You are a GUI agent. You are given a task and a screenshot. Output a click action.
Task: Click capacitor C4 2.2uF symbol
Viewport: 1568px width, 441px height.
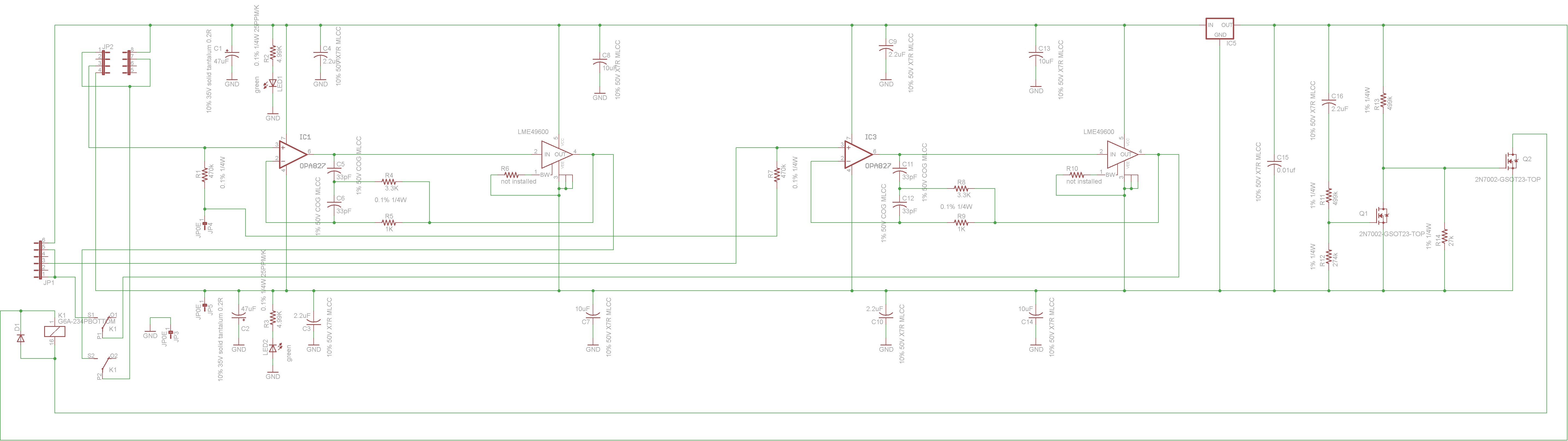tap(320, 54)
